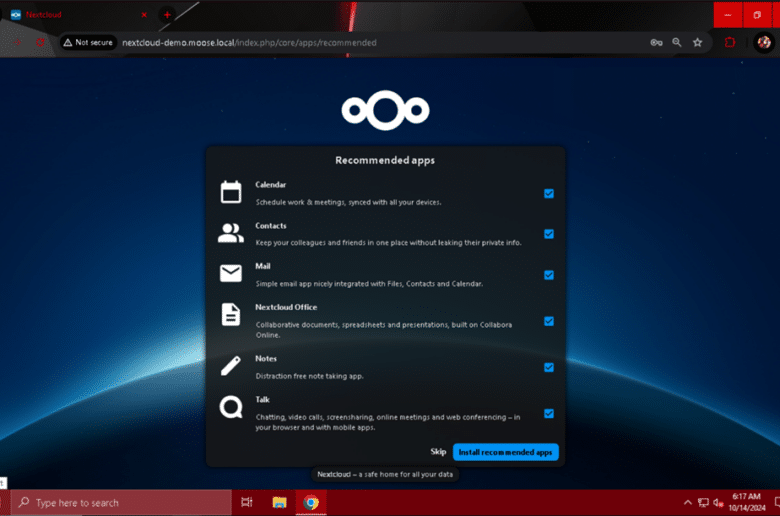Open File Explorer from the taskbar
Screen dimensions: 780x516
(280, 503)
